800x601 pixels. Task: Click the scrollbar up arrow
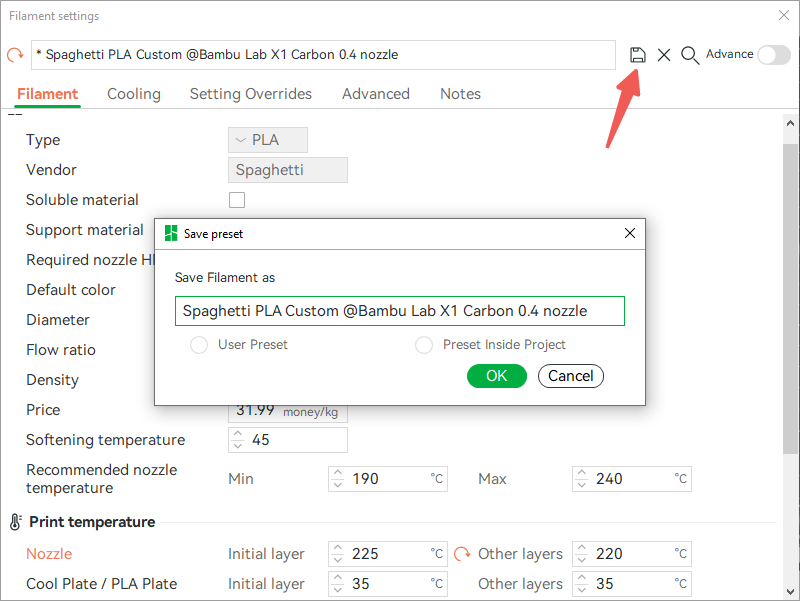click(790, 123)
